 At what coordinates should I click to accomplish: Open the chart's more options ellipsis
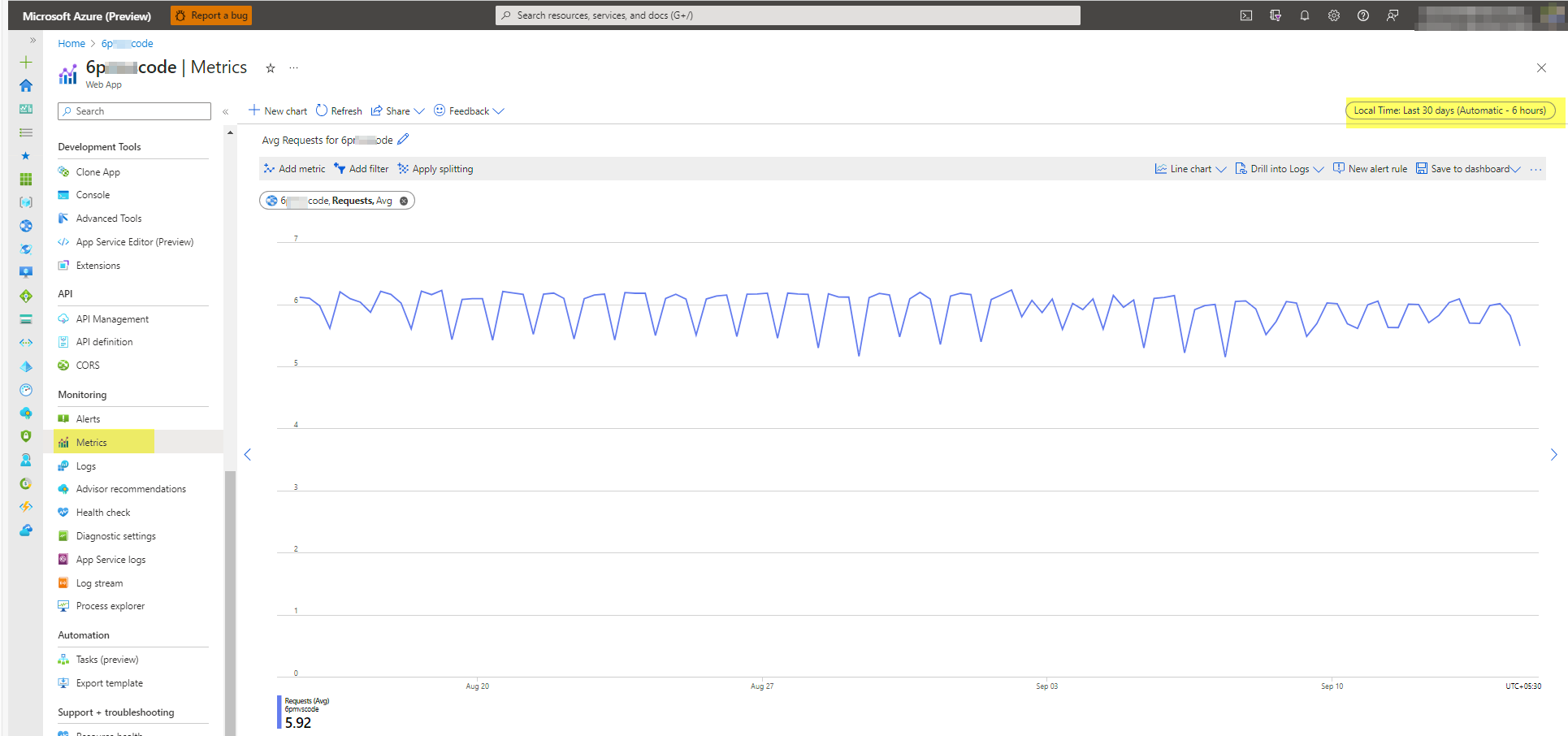tap(1536, 169)
